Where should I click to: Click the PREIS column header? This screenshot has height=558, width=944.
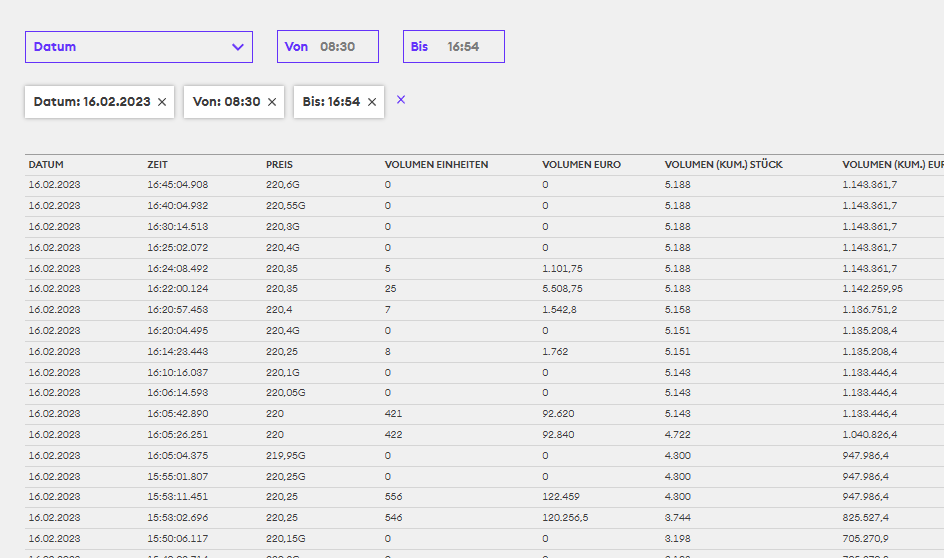[280, 165]
